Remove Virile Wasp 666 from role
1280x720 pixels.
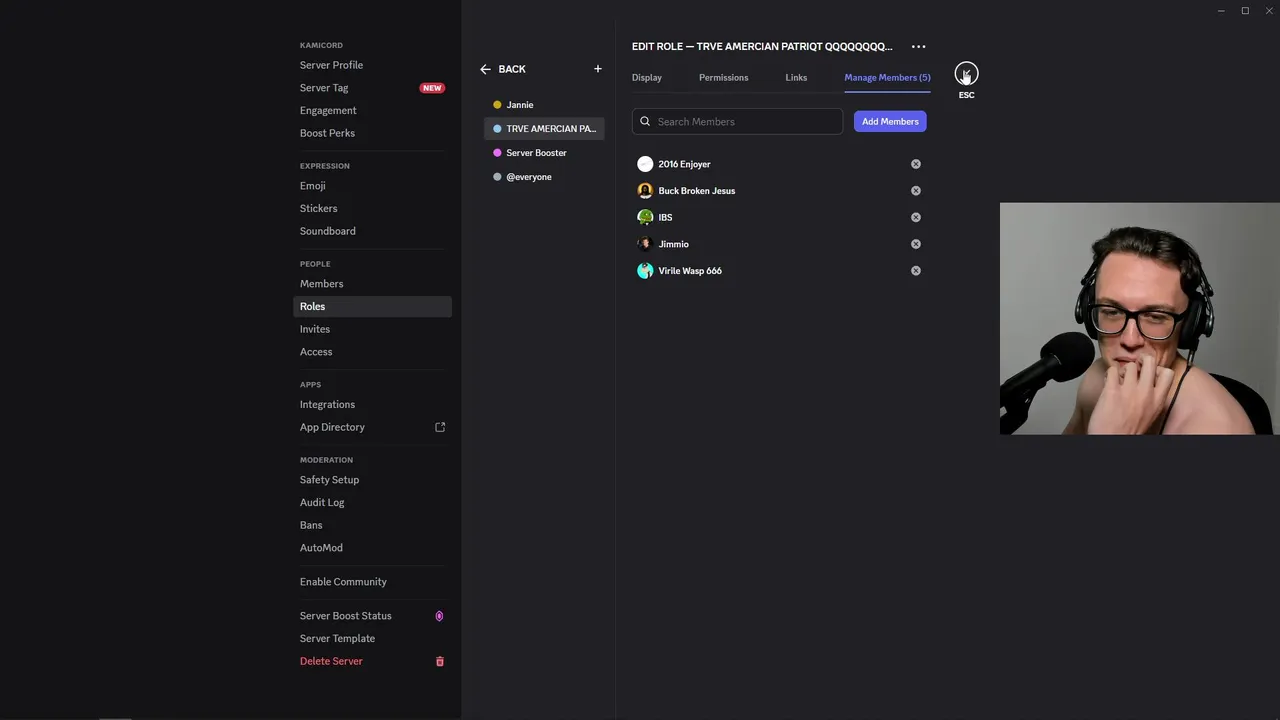915,271
